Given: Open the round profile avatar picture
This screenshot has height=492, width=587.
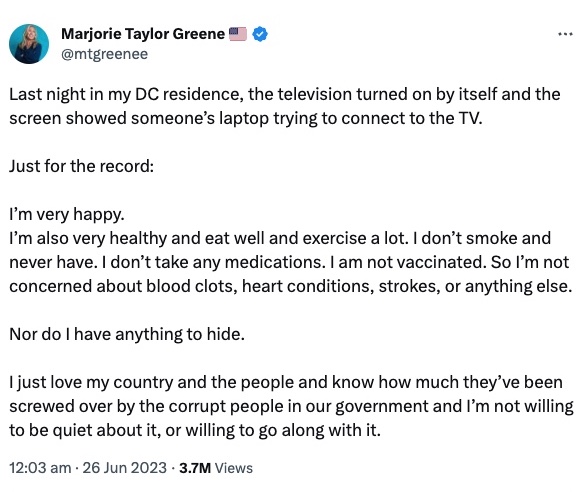Looking at the screenshot, I should click(29, 44).
